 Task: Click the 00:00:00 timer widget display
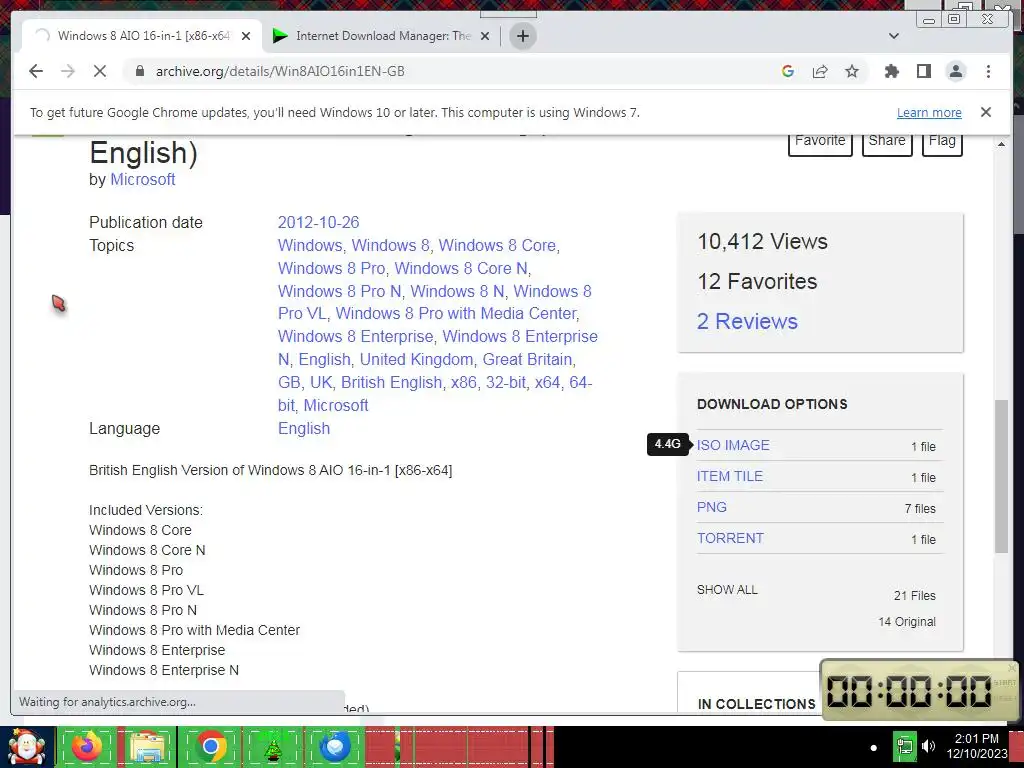909,691
